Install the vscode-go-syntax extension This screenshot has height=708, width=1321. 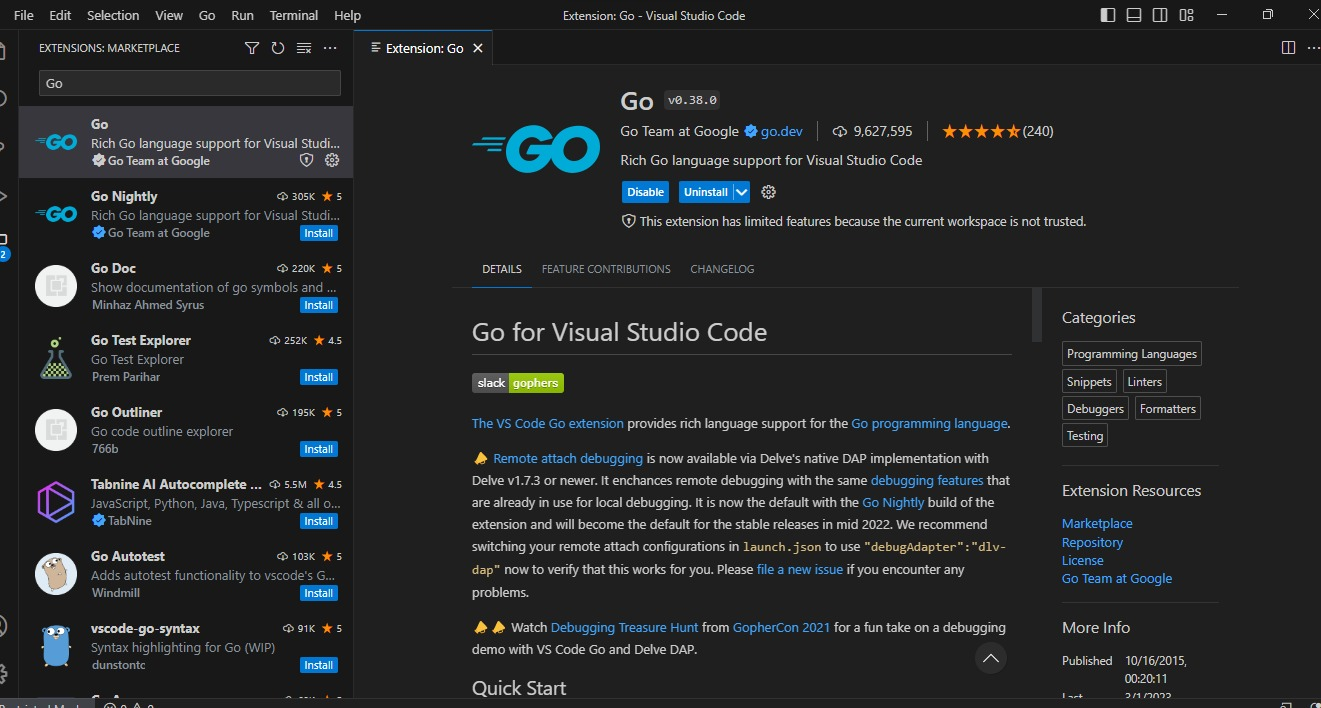[319, 665]
